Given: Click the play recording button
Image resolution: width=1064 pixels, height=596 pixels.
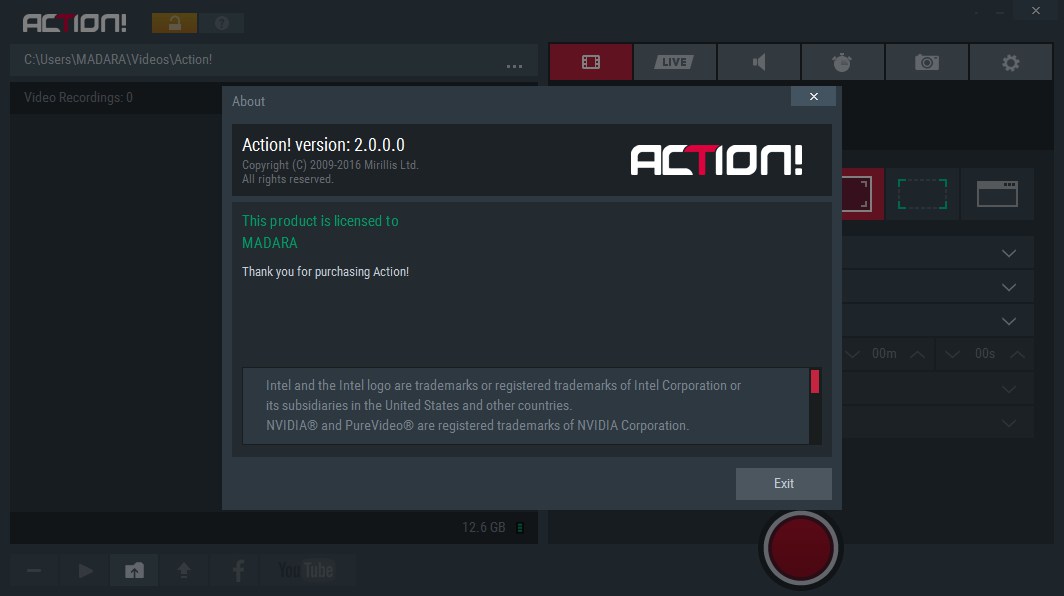Looking at the screenshot, I should (86, 570).
